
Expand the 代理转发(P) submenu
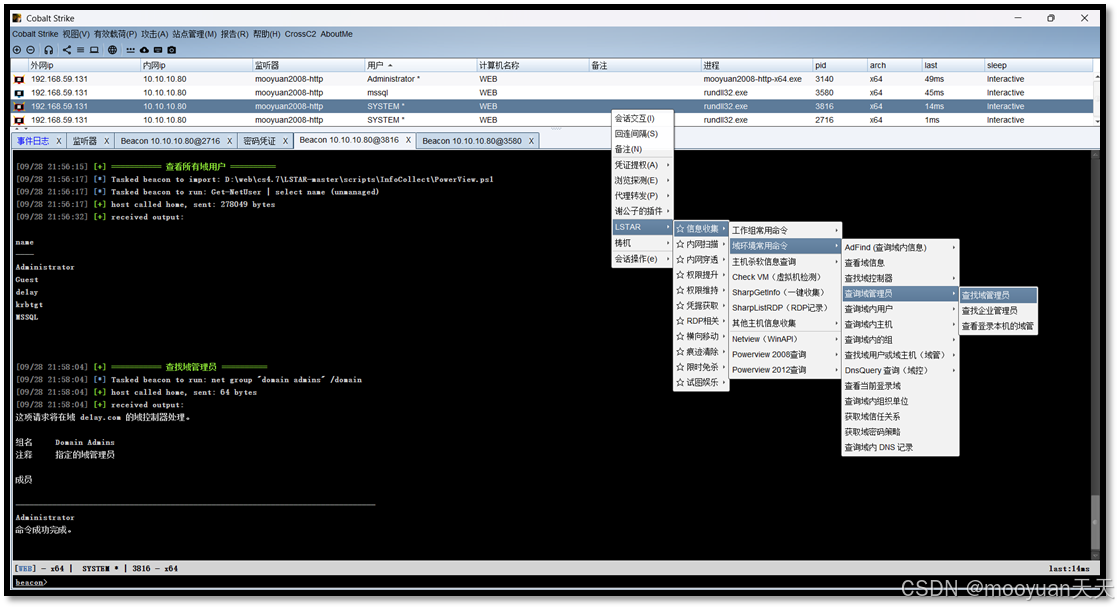click(642, 196)
